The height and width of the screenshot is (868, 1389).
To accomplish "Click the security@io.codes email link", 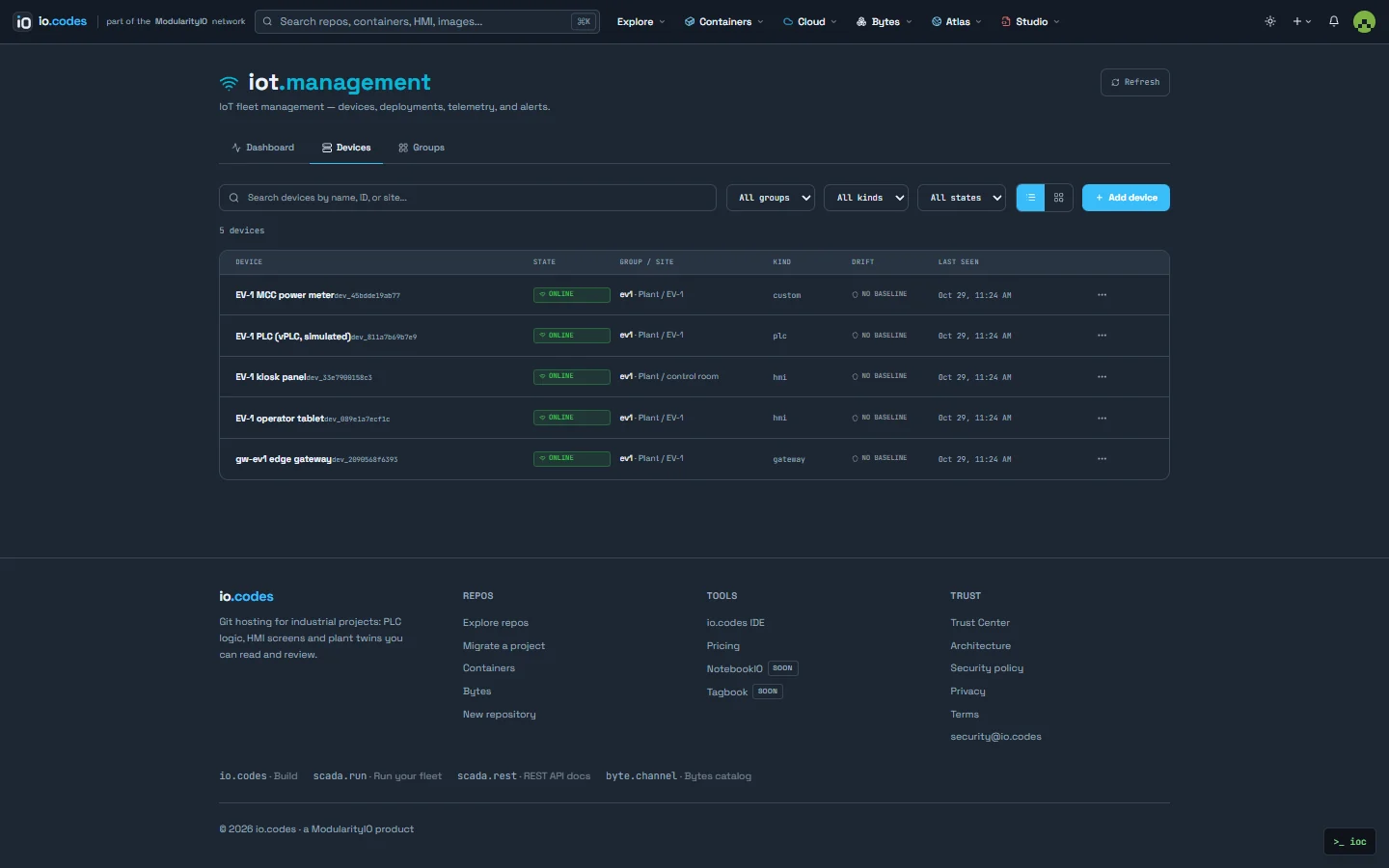I will [995, 737].
